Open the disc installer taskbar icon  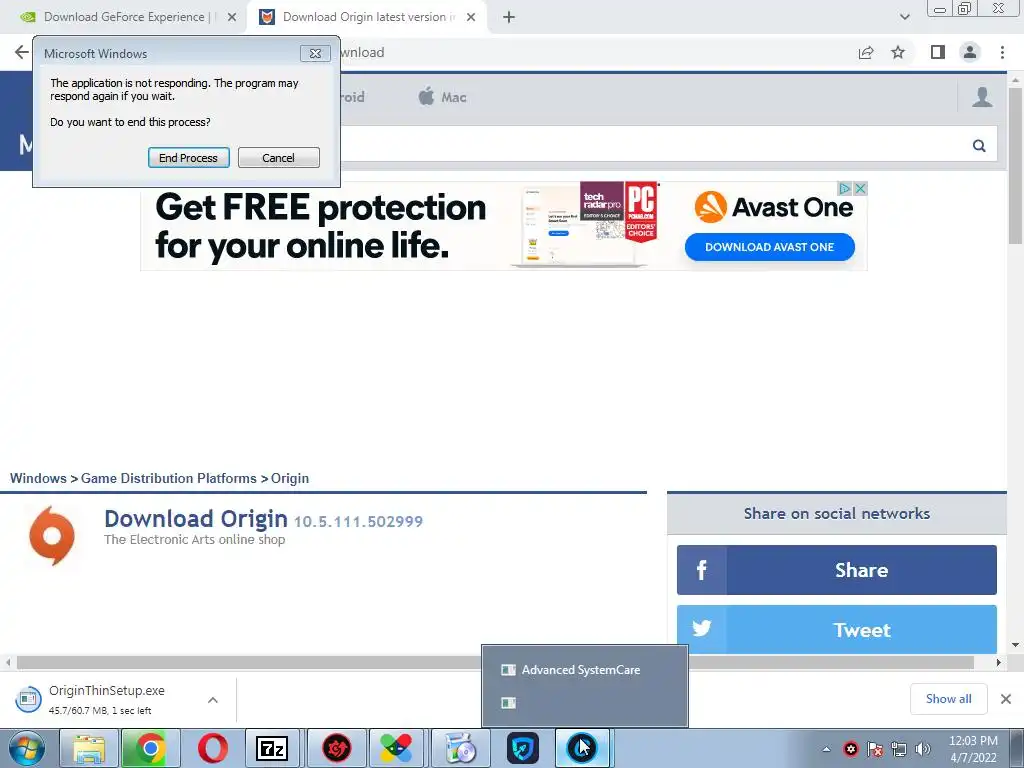click(460, 748)
